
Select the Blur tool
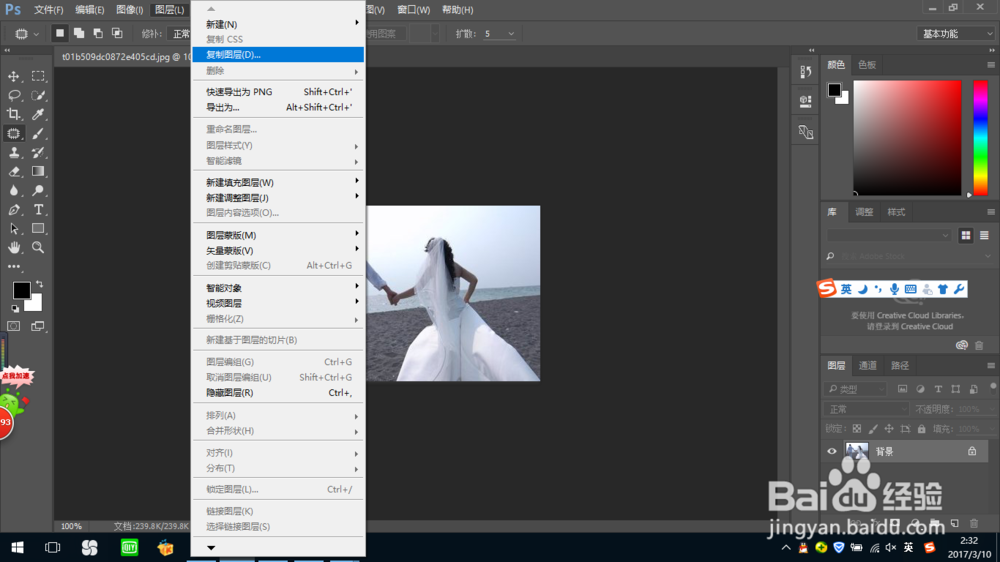pos(13,191)
